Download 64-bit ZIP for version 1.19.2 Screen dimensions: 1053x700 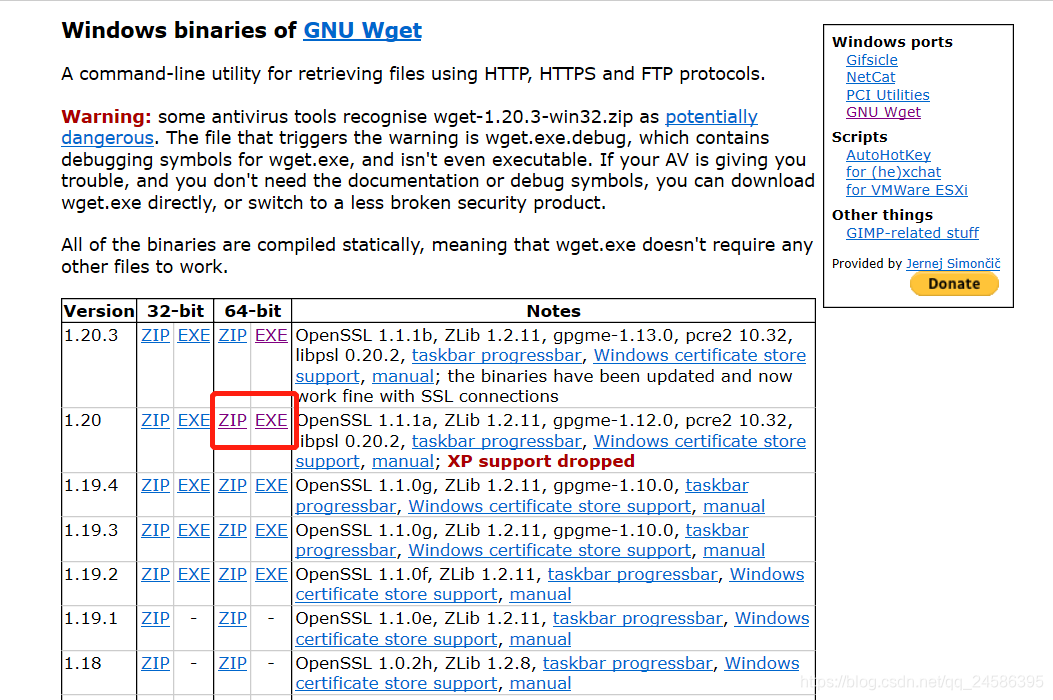click(x=232, y=575)
